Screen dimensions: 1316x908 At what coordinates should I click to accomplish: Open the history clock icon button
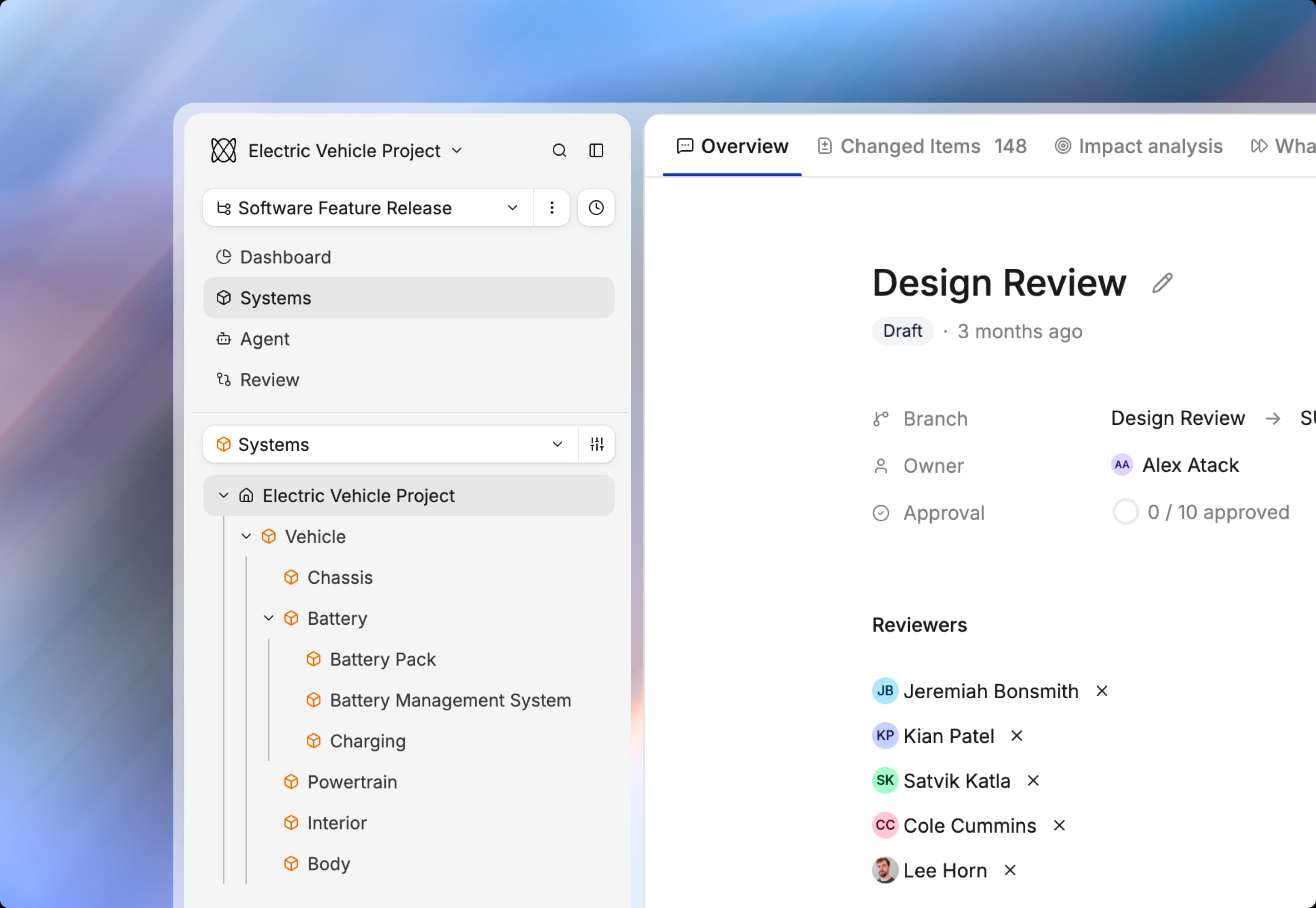point(596,207)
